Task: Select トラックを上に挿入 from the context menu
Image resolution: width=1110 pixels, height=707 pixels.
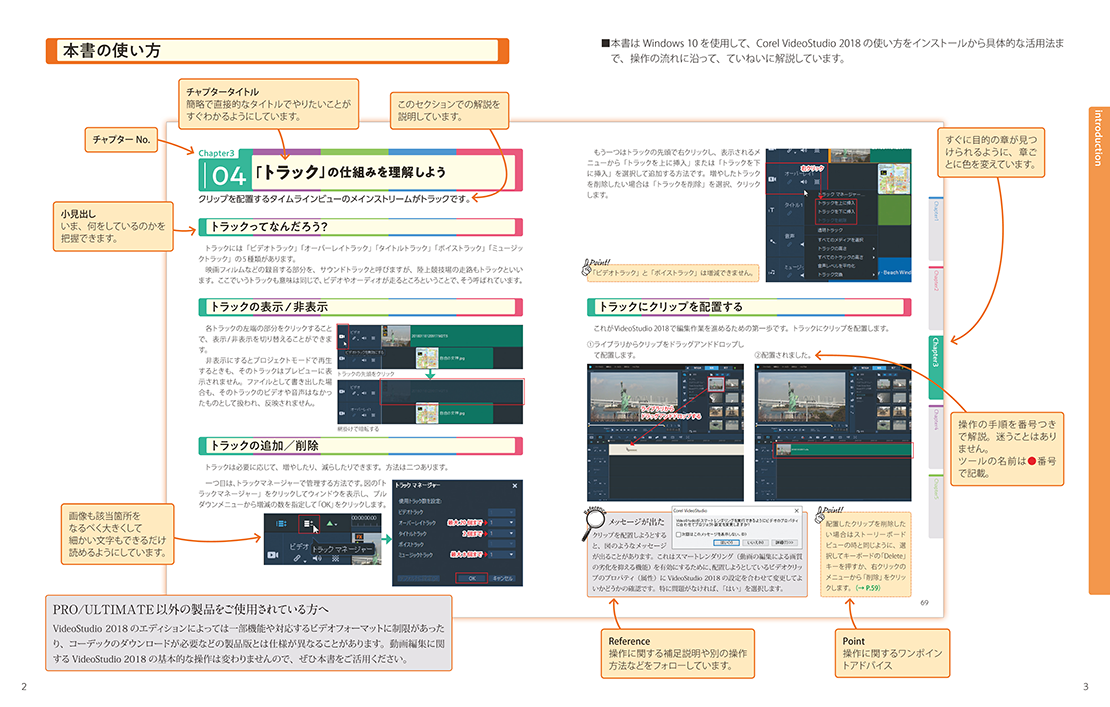Action: tap(837, 202)
